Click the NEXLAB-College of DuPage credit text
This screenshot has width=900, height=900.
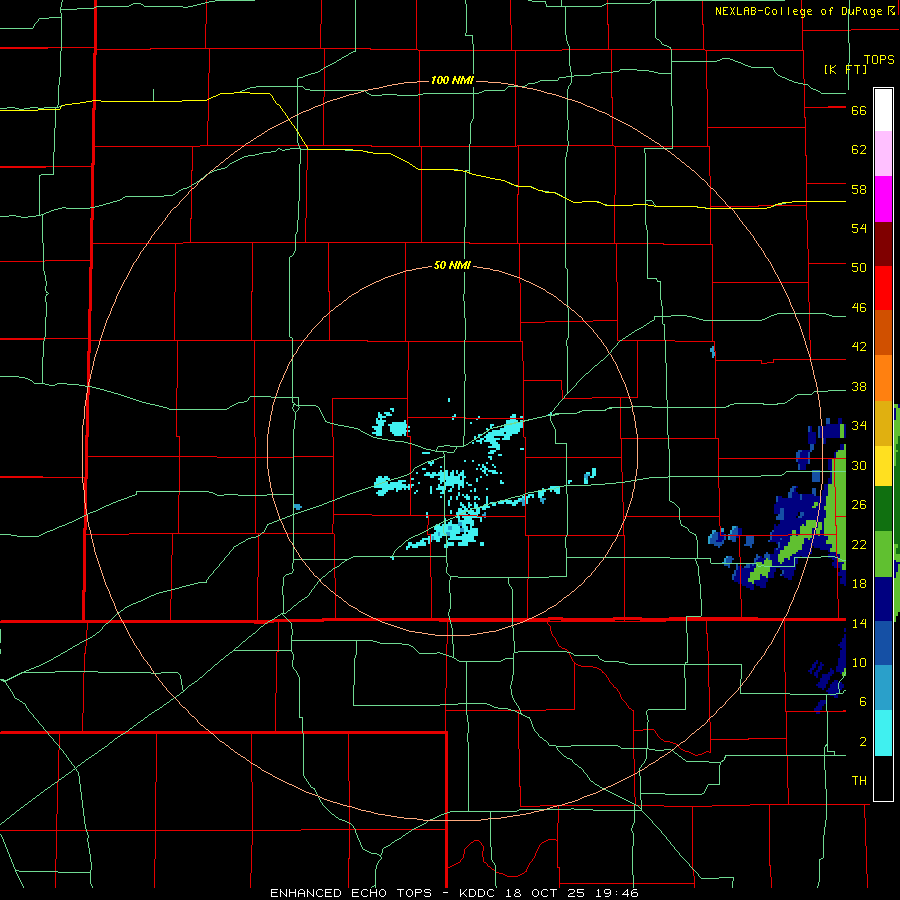pos(798,11)
